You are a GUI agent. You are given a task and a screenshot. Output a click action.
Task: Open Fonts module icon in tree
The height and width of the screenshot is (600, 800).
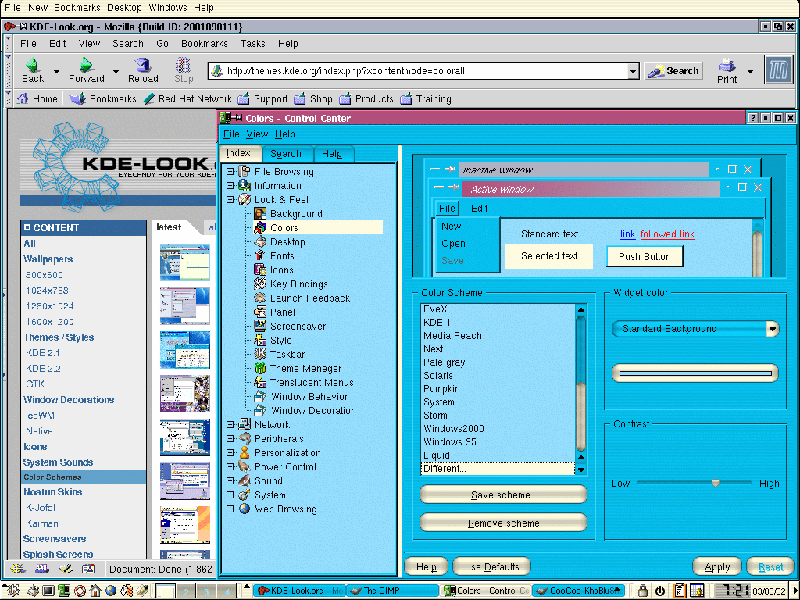click(x=260, y=255)
